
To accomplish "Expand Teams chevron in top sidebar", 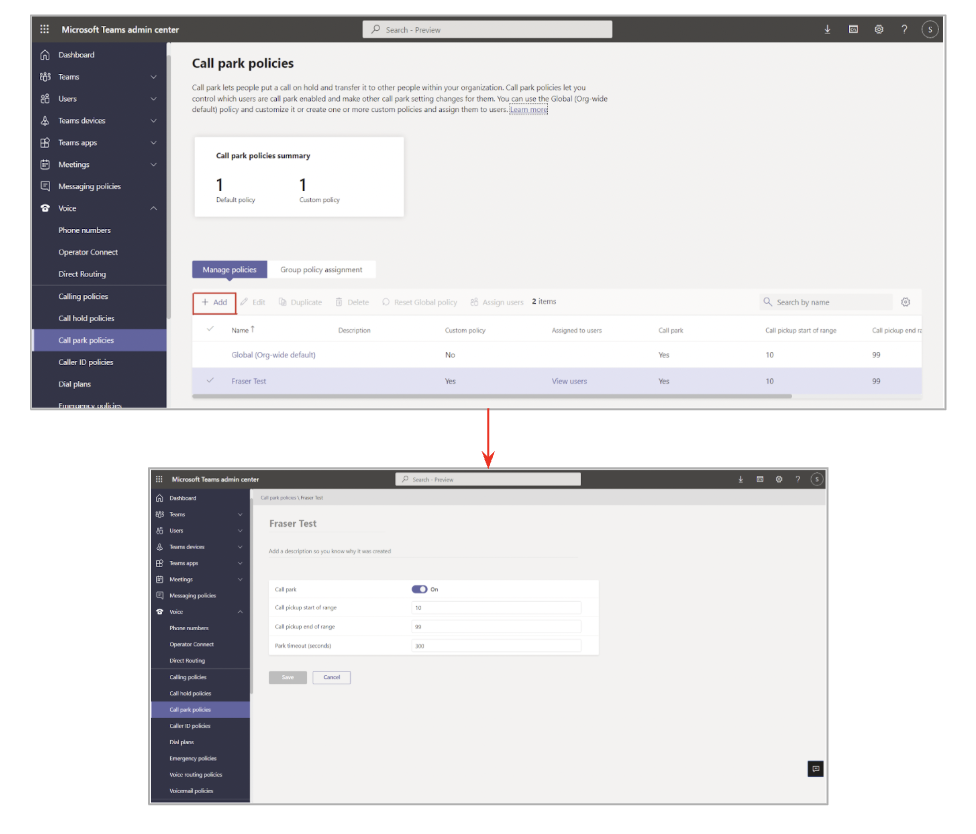I will (x=154, y=77).
